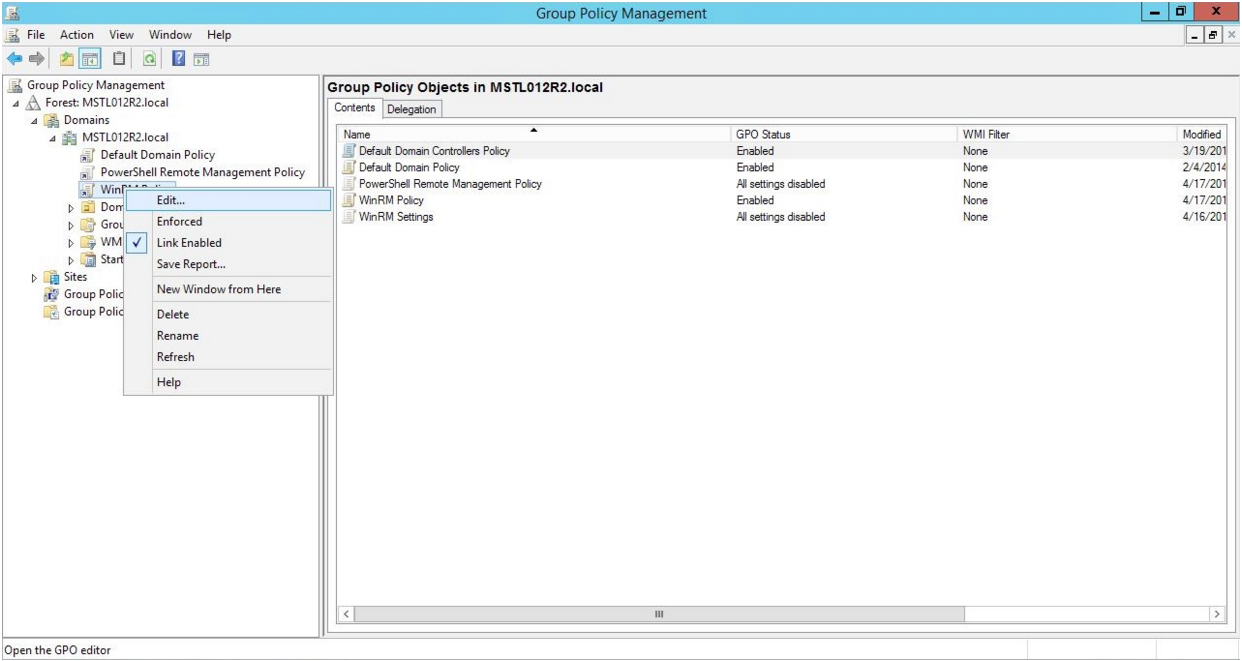1242x661 pixels.
Task: Open the View menu
Action: (x=119, y=36)
